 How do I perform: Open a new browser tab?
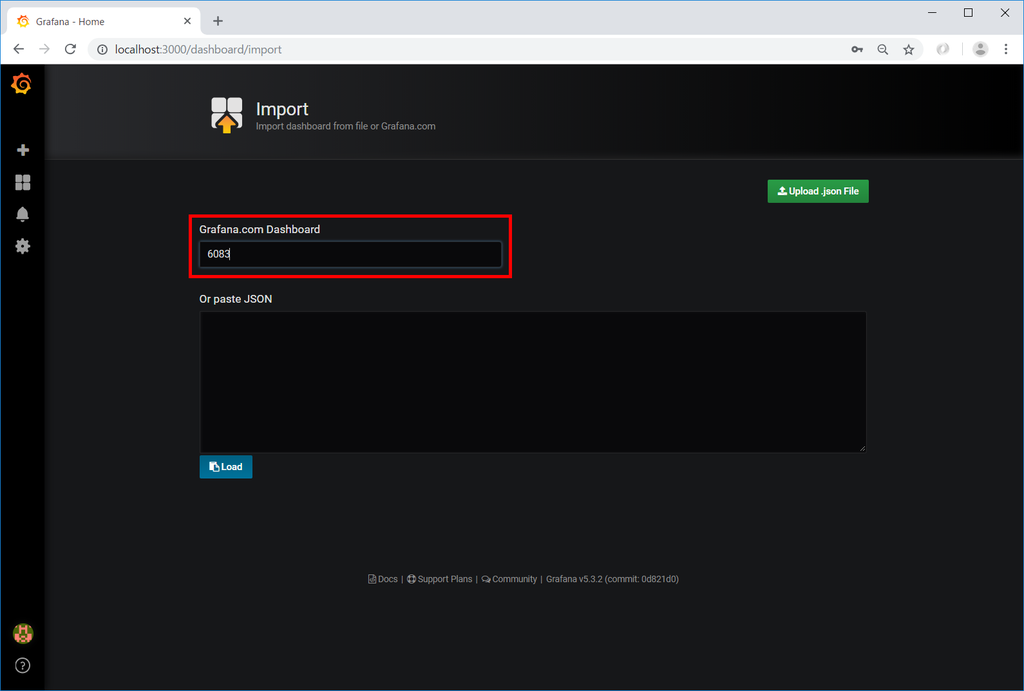tap(218, 22)
